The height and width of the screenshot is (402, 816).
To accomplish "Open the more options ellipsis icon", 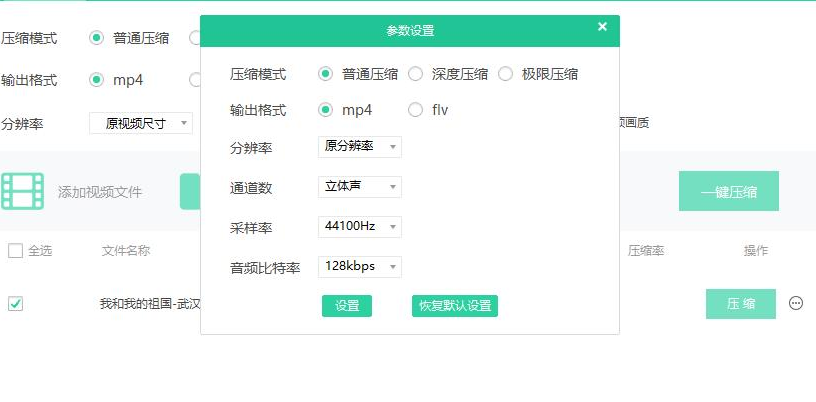I will pyautogui.click(x=796, y=304).
